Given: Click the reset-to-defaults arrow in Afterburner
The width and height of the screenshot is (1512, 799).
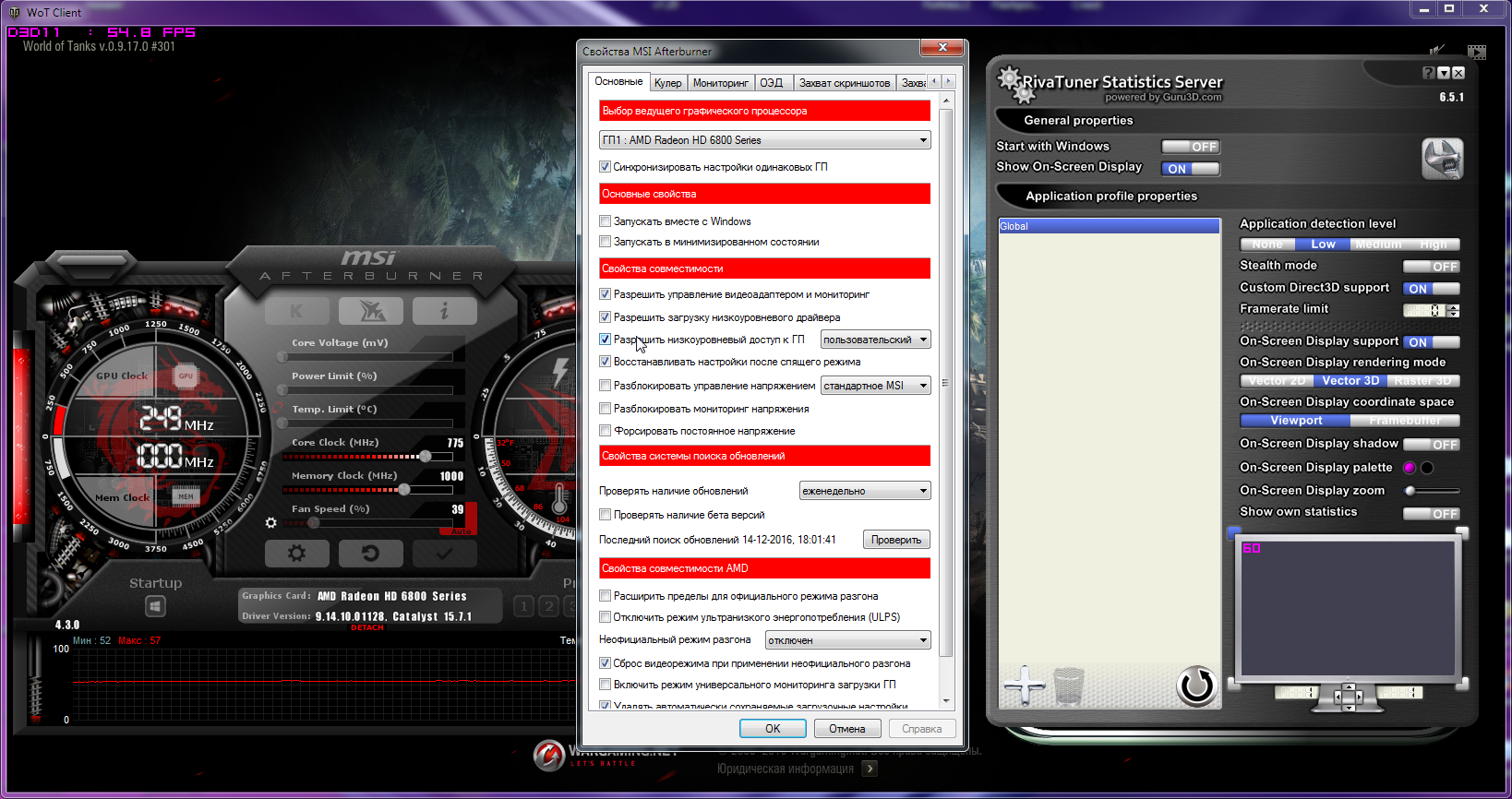Looking at the screenshot, I should [370, 554].
